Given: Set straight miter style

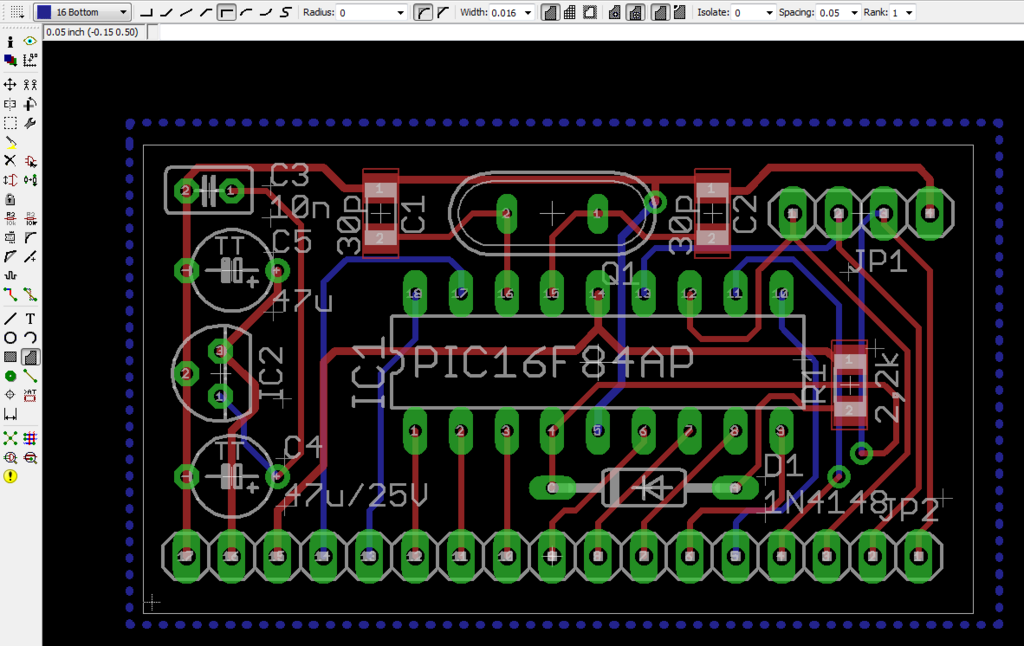Looking at the screenshot, I should pyautogui.click(x=443, y=12).
